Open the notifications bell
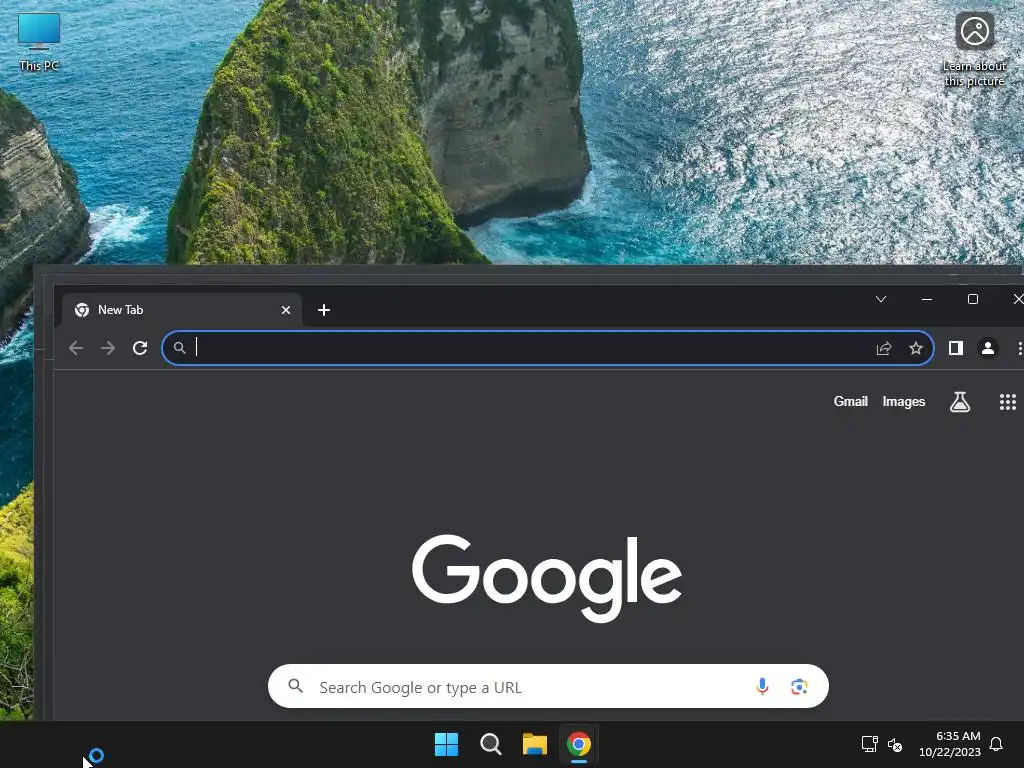Image resolution: width=1024 pixels, height=768 pixels. [996, 744]
